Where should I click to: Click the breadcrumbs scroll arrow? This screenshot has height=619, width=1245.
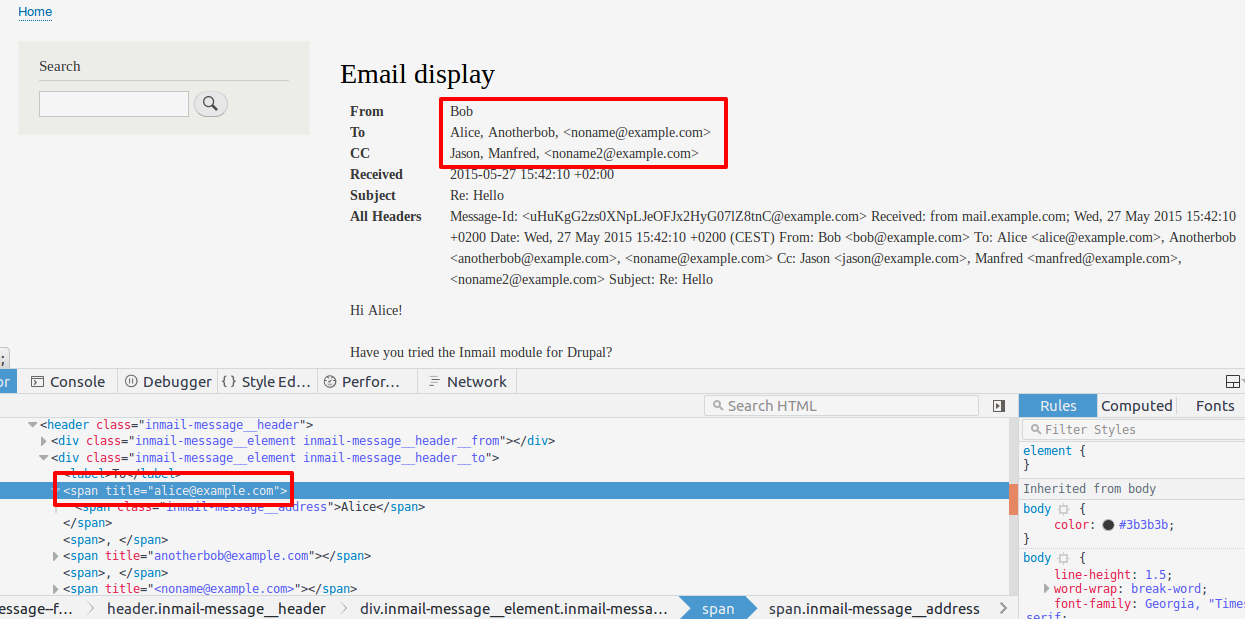1003,608
